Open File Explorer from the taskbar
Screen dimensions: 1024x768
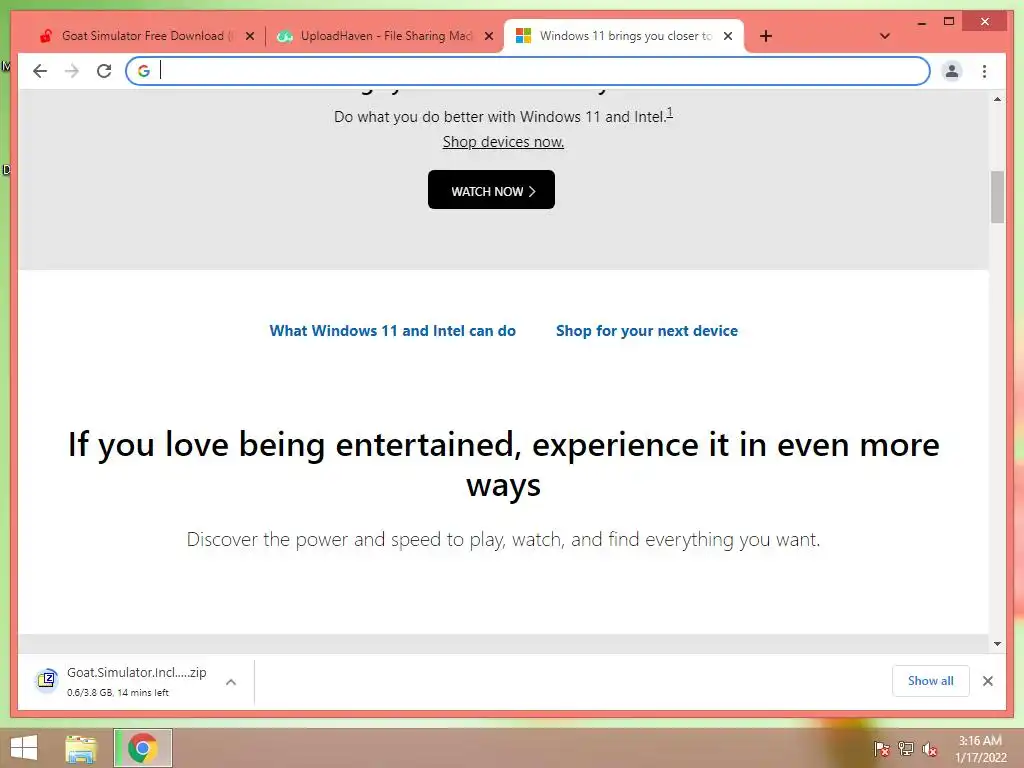tap(81, 748)
